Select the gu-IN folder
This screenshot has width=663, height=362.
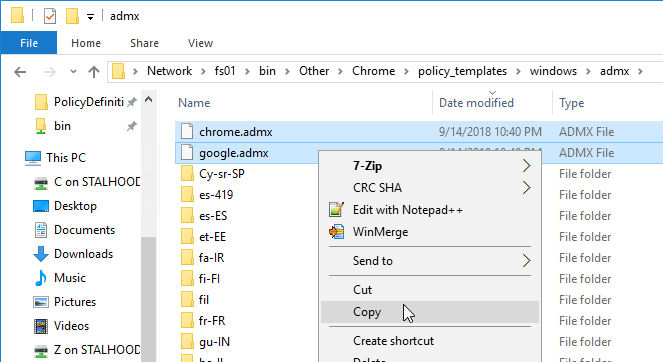[214, 342]
